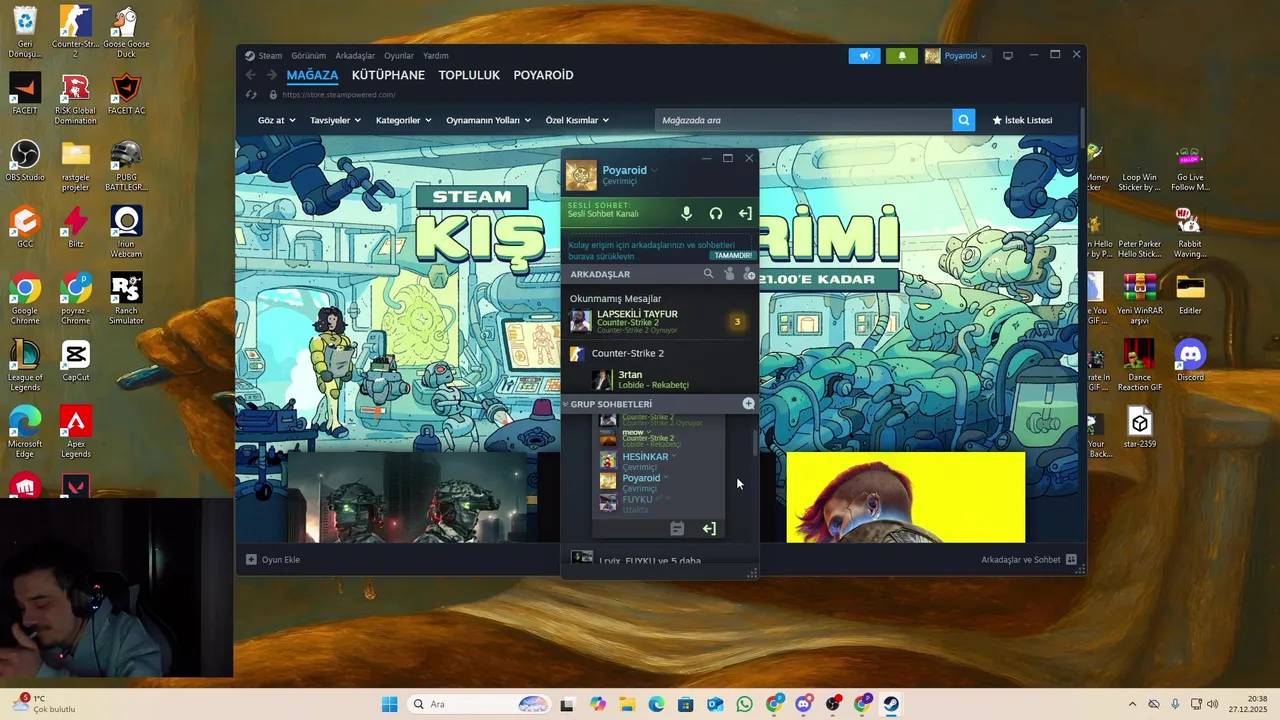The width and height of the screenshot is (1280, 720).
Task: Click the Steam forward navigation arrow
Action: tap(270, 75)
